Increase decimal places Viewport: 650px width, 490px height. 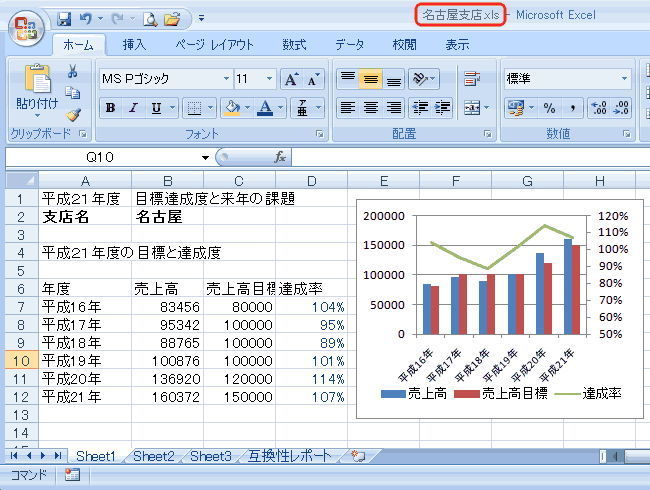pos(599,109)
